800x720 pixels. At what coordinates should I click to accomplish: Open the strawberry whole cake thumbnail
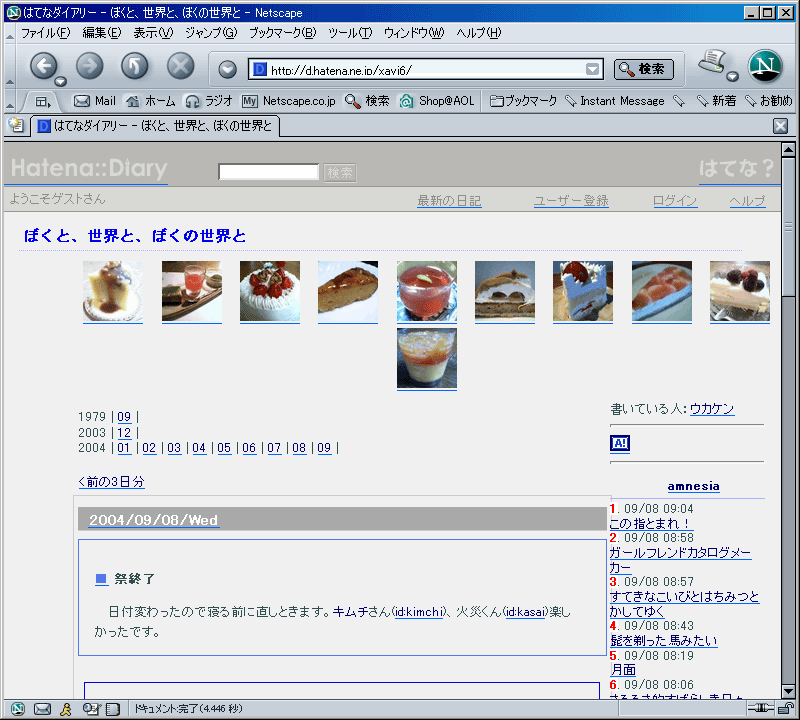click(x=270, y=291)
